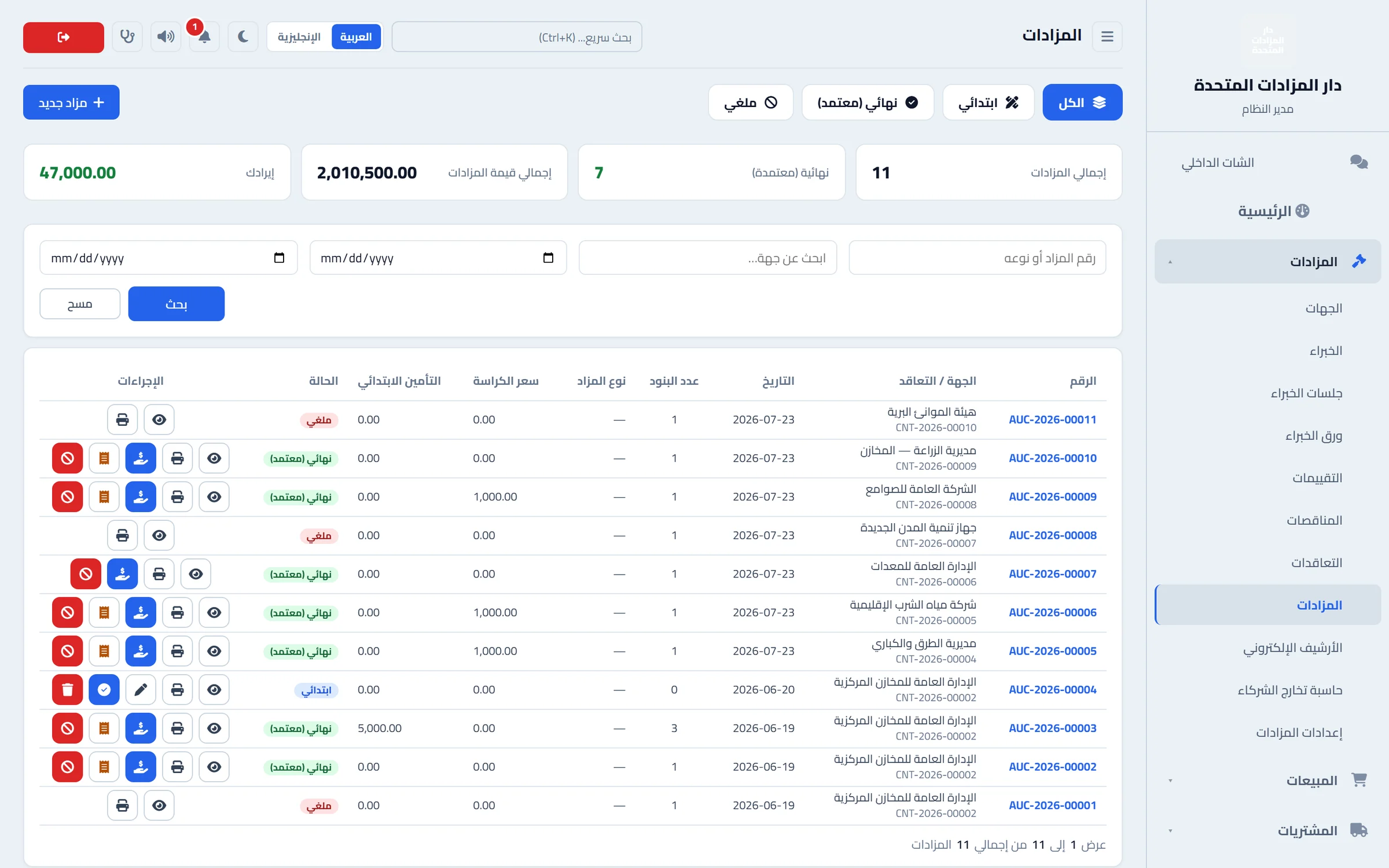The width and height of the screenshot is (1389, 868).
Task: Open جلسات الخبراء sidebar item
Action: [1267, 393]
